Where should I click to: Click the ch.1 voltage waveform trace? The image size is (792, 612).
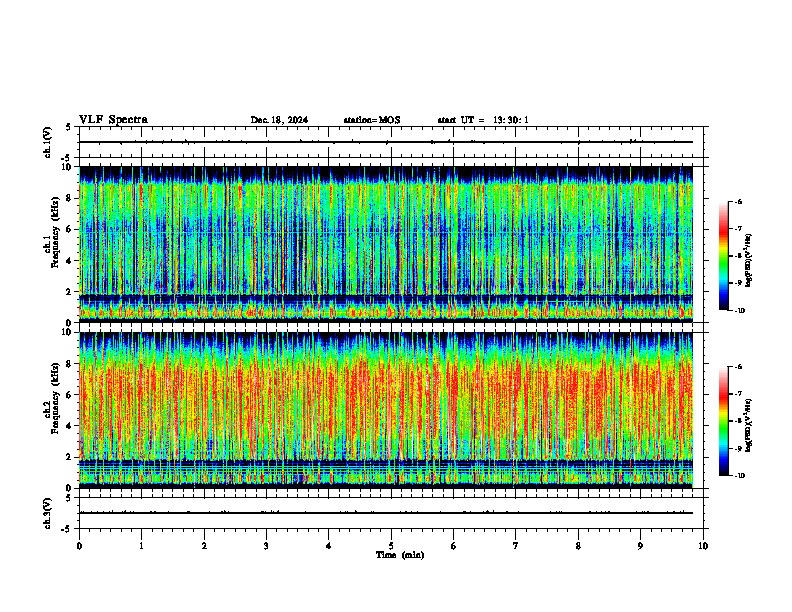(x=386, y=142)
